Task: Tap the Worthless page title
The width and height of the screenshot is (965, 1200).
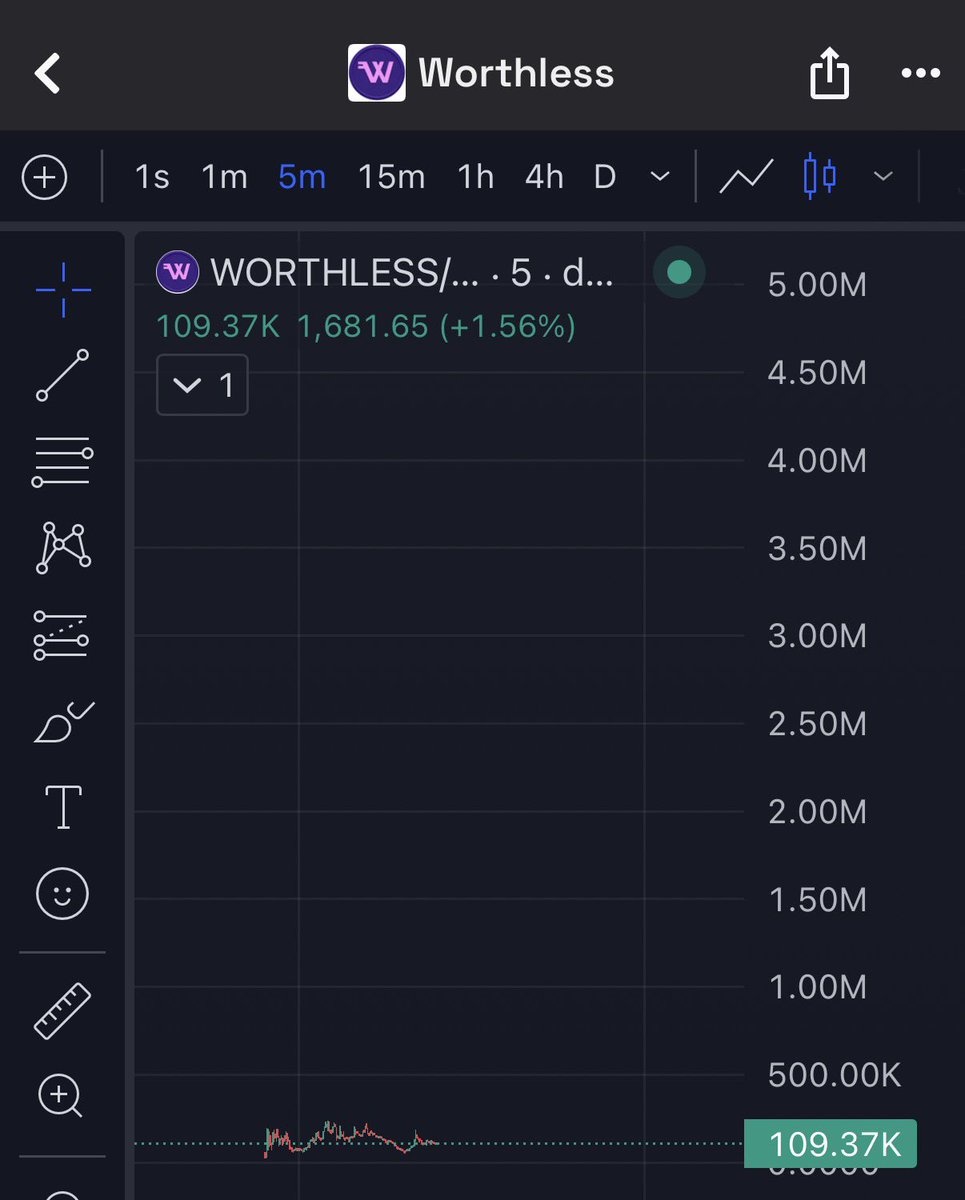Action: 516,73
